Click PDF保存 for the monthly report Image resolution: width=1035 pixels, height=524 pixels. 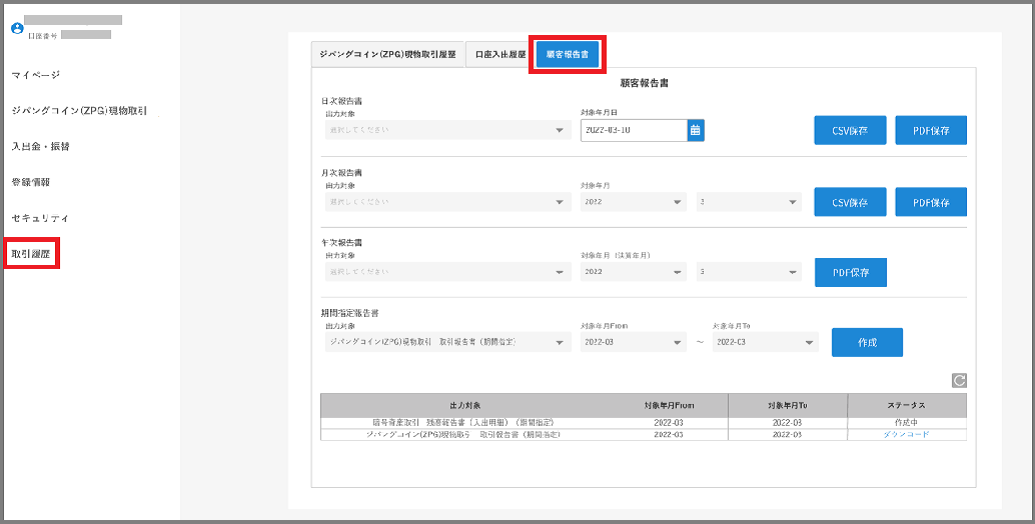point(930,202)
